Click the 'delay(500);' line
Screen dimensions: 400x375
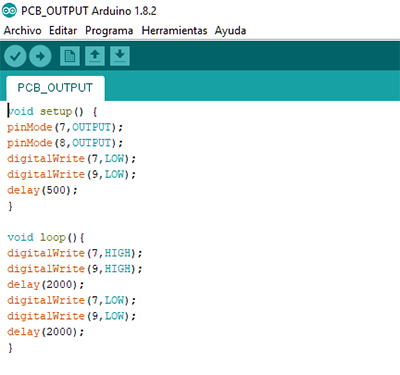[42, 190]
